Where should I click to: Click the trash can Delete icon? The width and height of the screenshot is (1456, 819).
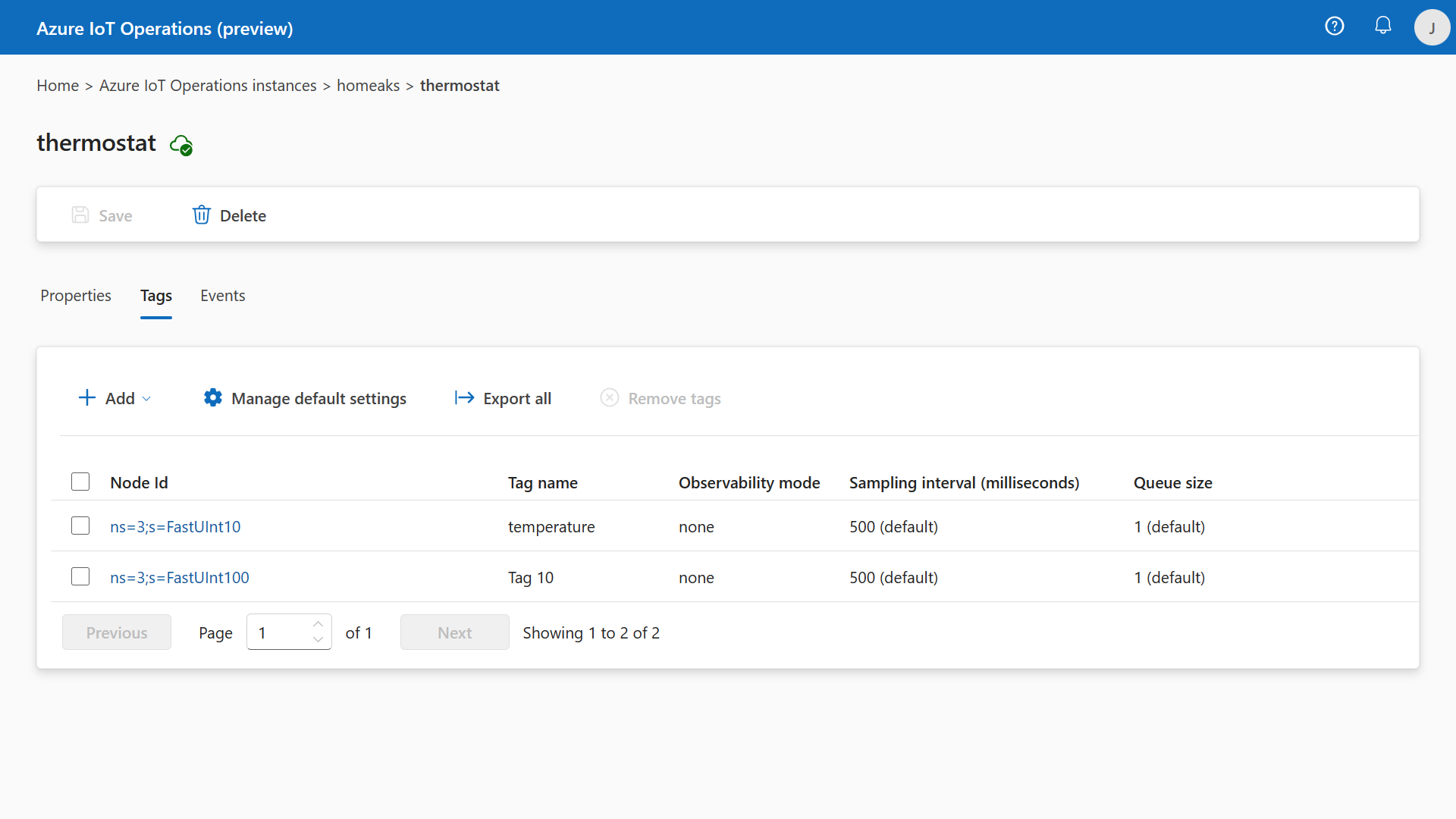coord(201,215)
